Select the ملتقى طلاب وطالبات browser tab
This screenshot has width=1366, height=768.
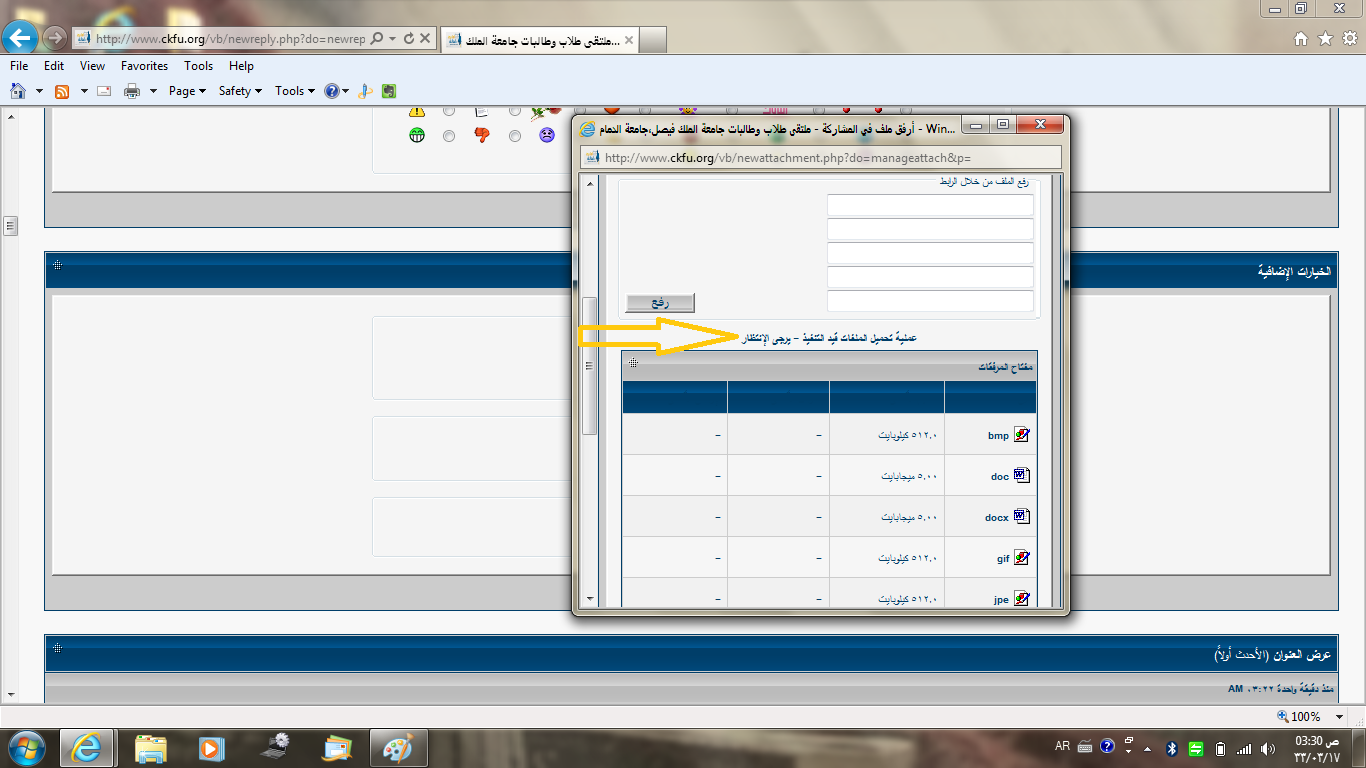540,40
